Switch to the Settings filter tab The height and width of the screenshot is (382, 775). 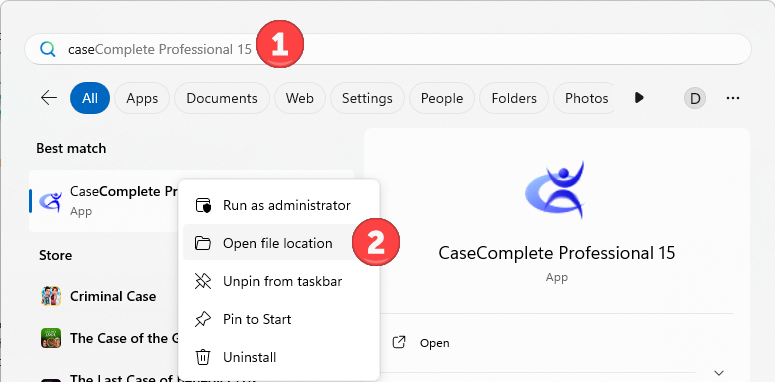[x=367, y=98]
